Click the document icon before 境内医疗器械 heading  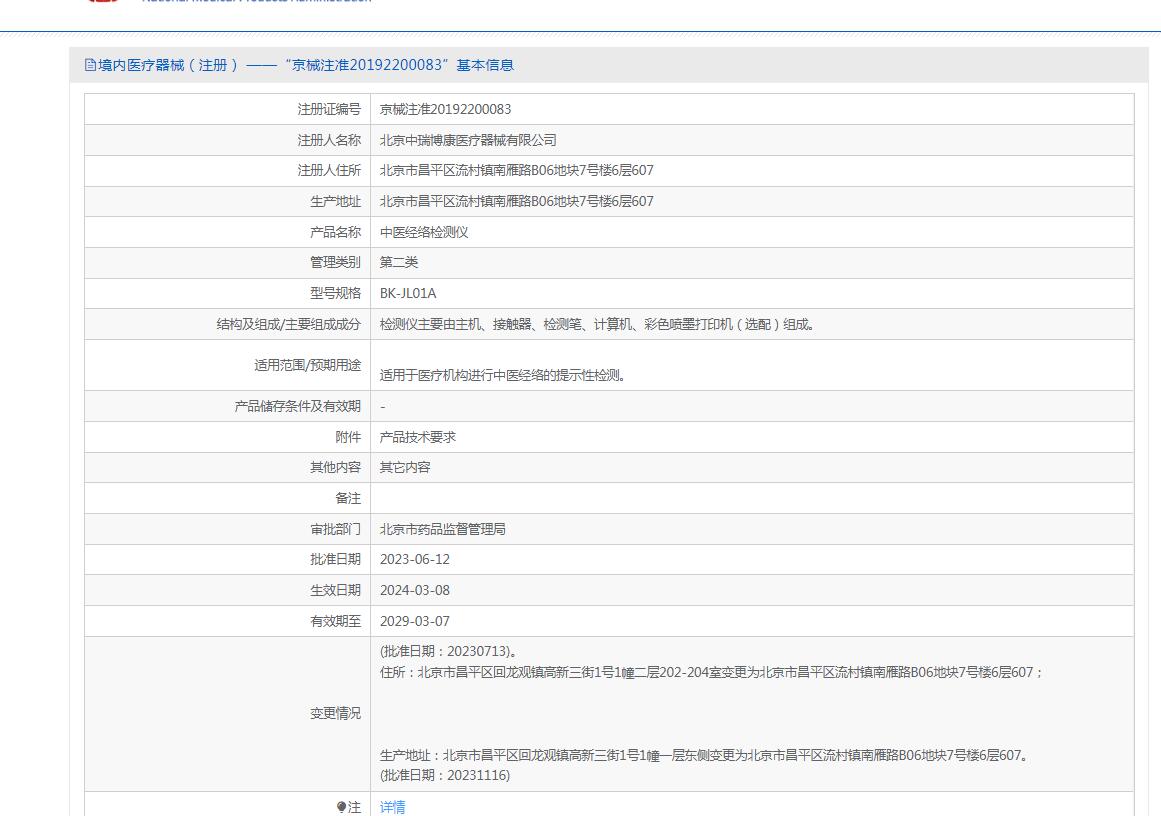coord(90,65)
